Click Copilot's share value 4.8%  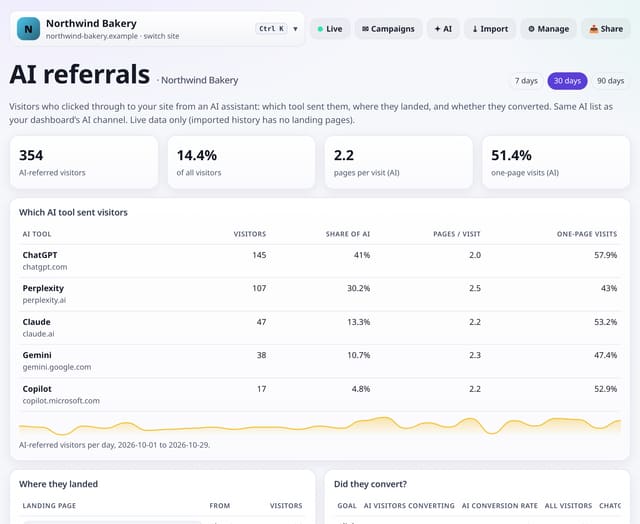(x=361, y=389)
